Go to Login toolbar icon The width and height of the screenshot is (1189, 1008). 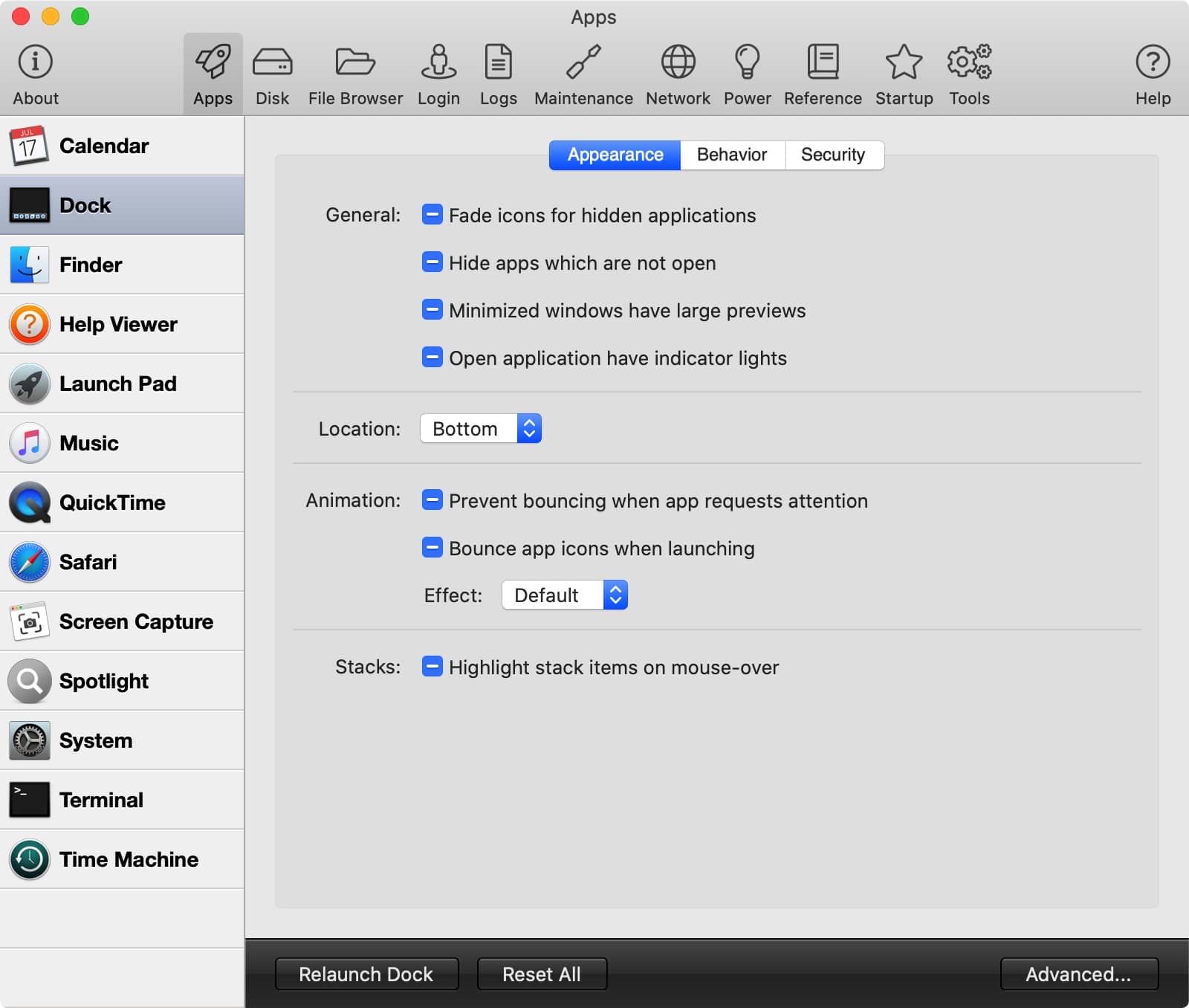pos(438,74)
